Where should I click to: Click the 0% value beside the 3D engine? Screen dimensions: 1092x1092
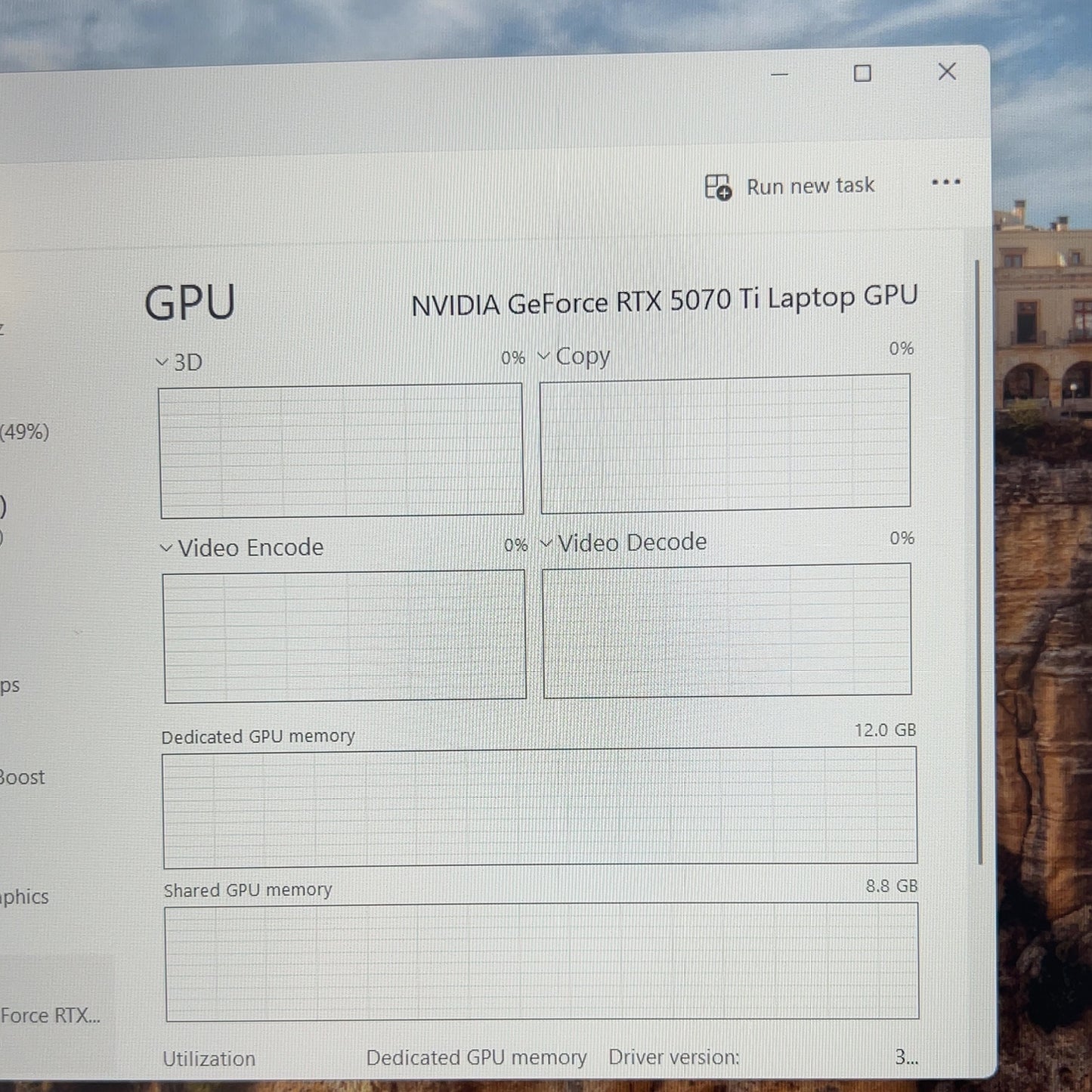pyautogui.click(x=513, y=358)
